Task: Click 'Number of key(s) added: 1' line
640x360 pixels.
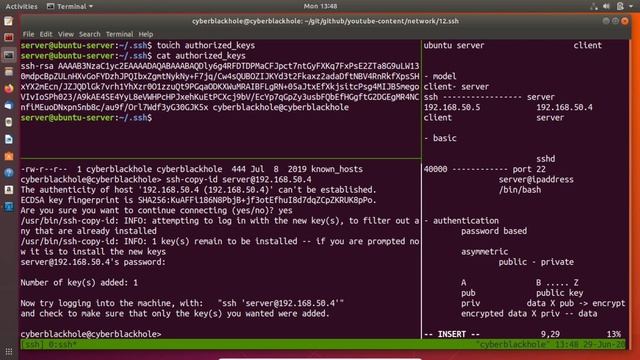Action: [79, 283]
